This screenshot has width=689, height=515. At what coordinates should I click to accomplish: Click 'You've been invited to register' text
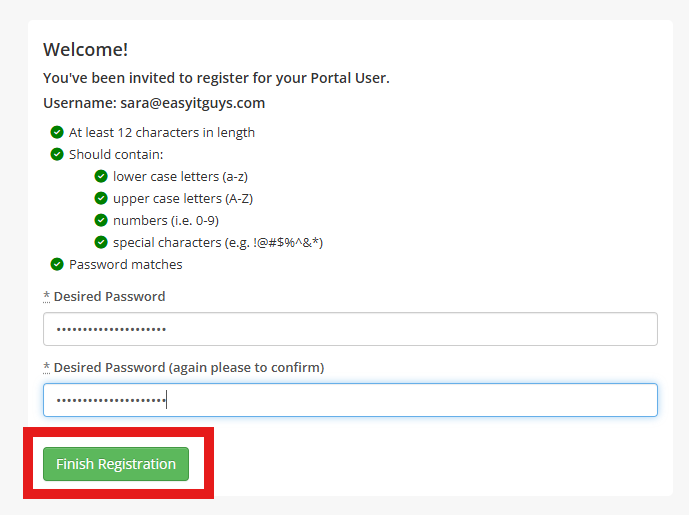click(216, 78)
